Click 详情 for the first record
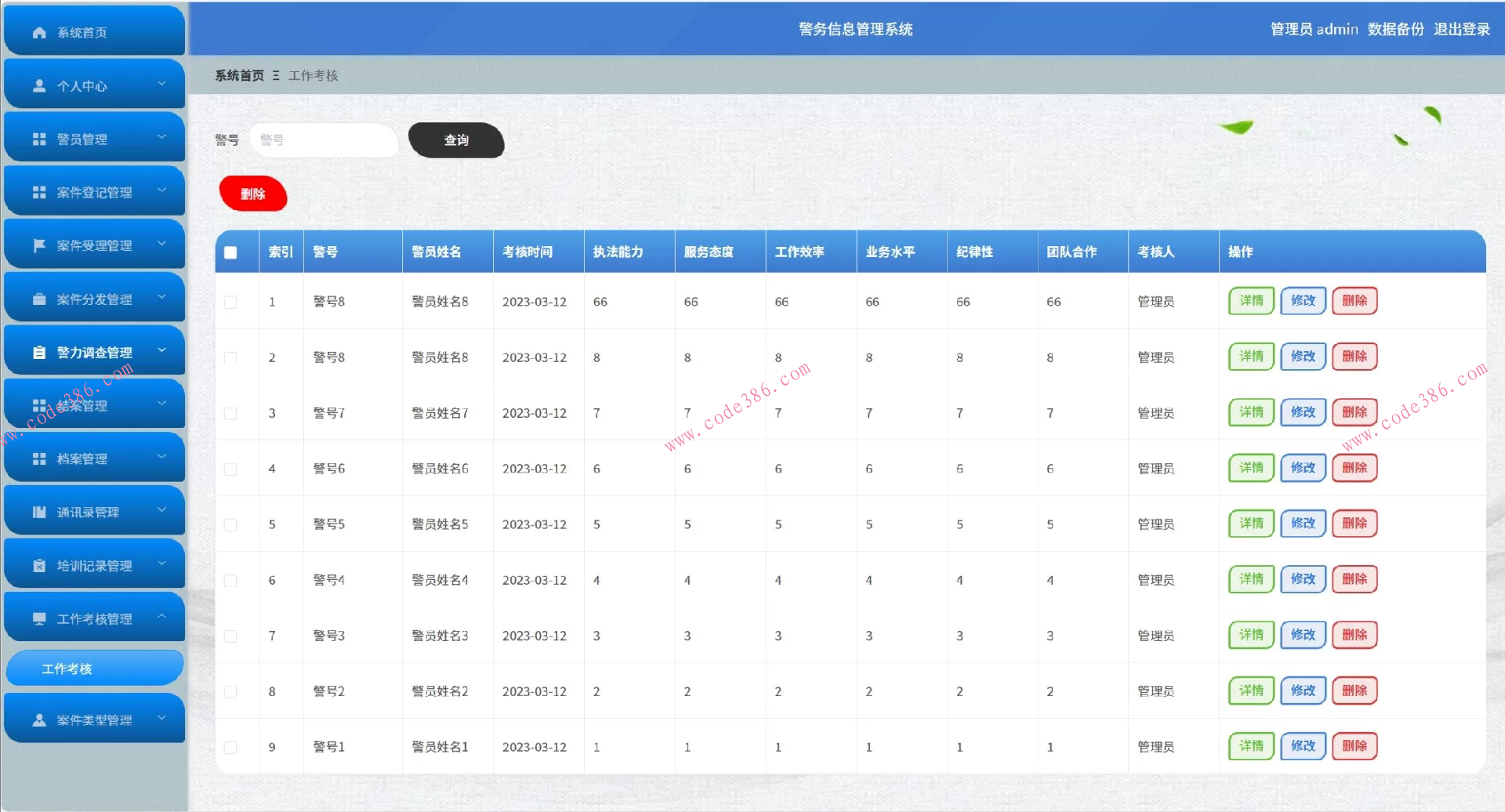Screen dimensions: 1505x812 1250,300
